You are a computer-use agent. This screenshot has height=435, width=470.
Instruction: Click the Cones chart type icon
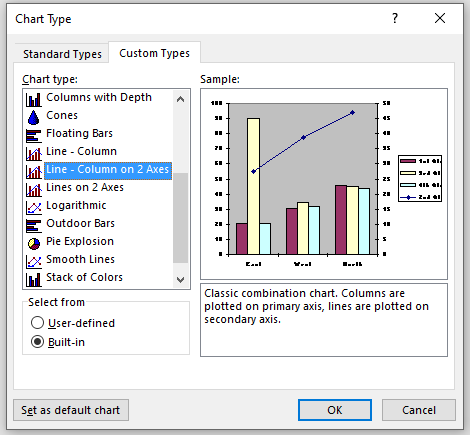coord(34,117)
